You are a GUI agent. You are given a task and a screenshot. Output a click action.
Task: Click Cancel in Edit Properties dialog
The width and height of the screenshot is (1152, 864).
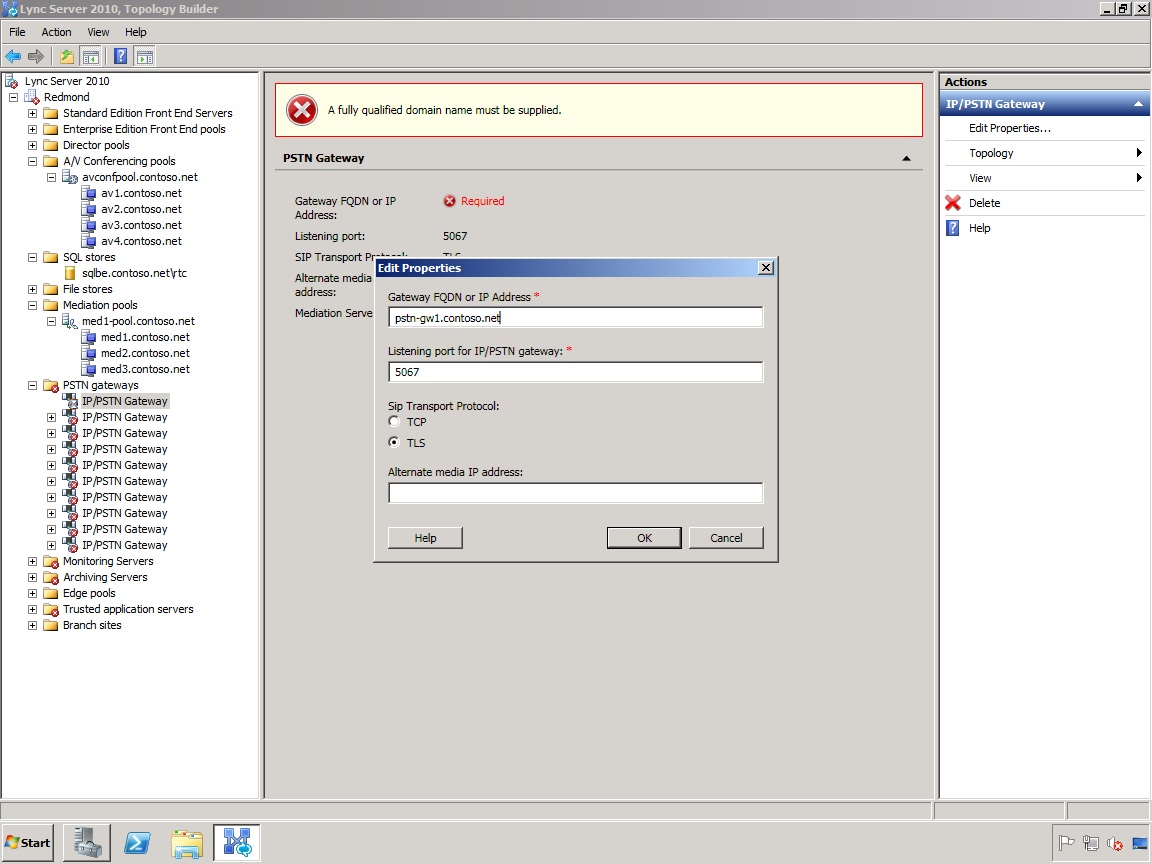pos(726,538)
